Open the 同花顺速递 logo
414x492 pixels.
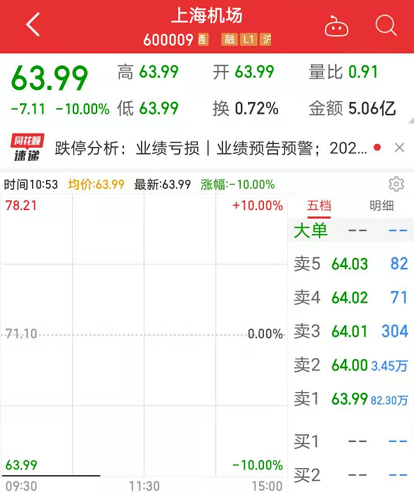pyautogui.click(x=27, y=147)
